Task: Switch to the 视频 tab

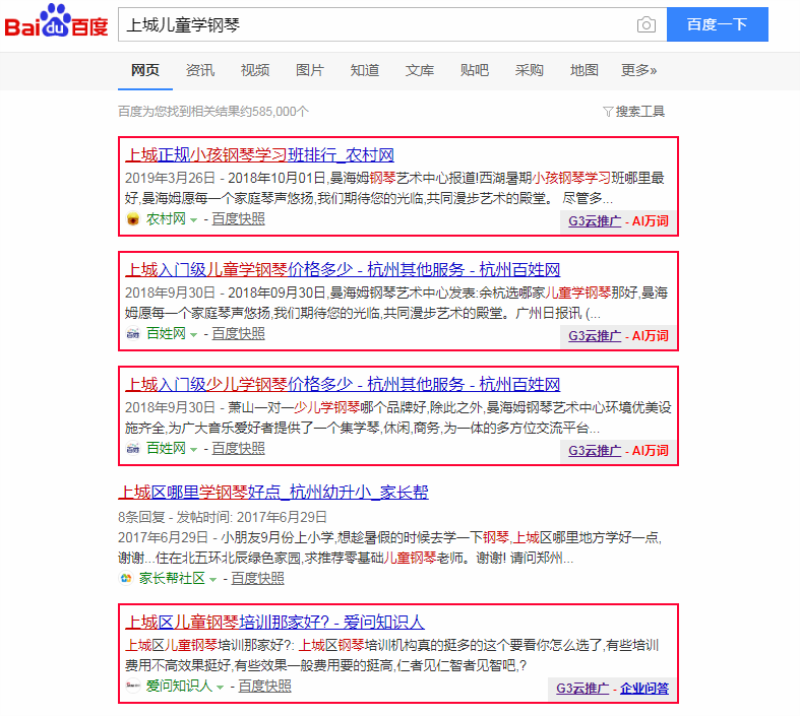Action: click(255, 70)
